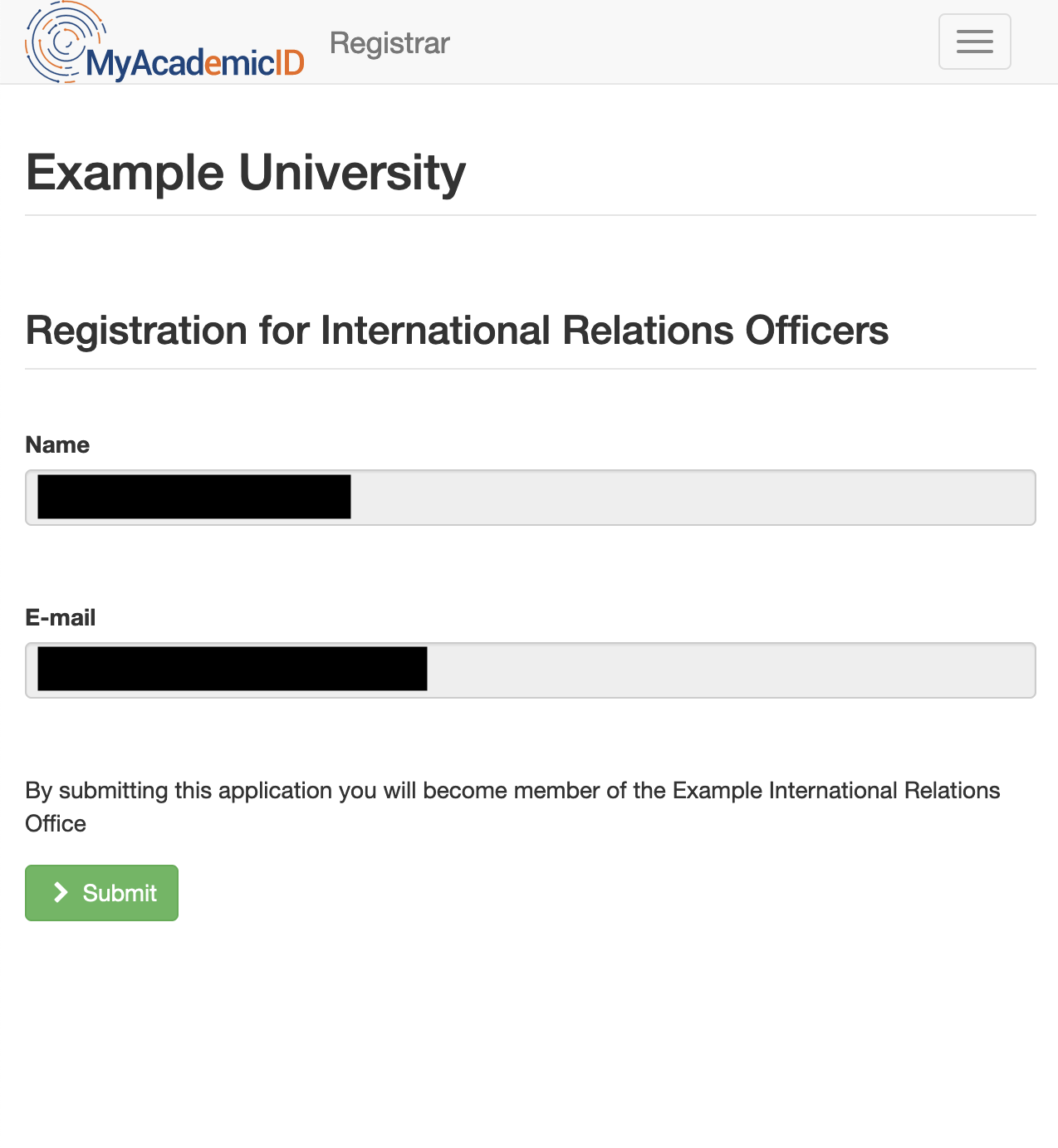Click divider line below Registration heading
This screenshot has height=1148, width=1058.
(x=530, y=369)
